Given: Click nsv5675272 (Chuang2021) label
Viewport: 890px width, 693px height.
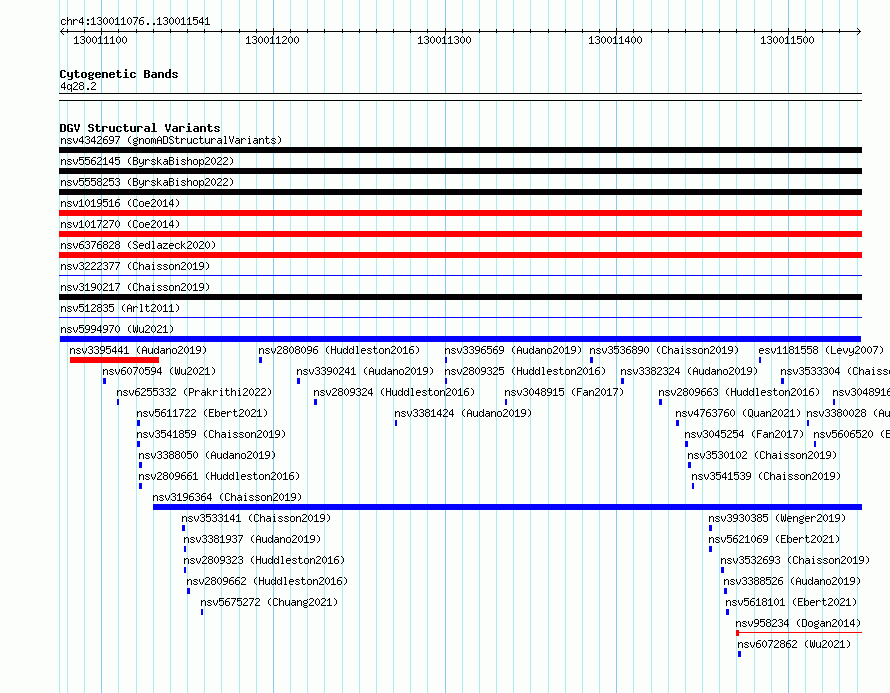Looking at the screenshot, I should [269, 602].
